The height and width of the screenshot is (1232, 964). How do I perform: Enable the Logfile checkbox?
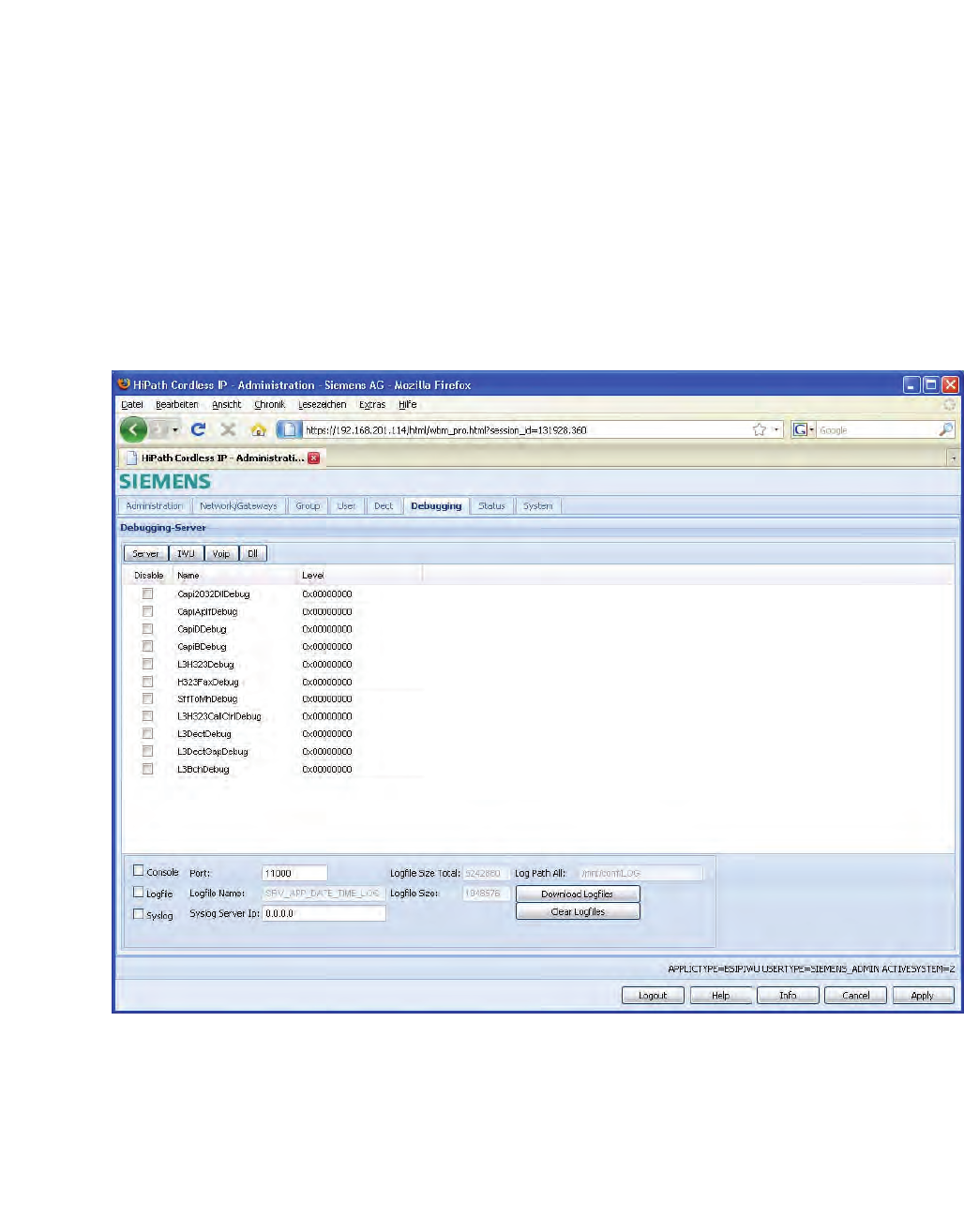coord(139,893)
